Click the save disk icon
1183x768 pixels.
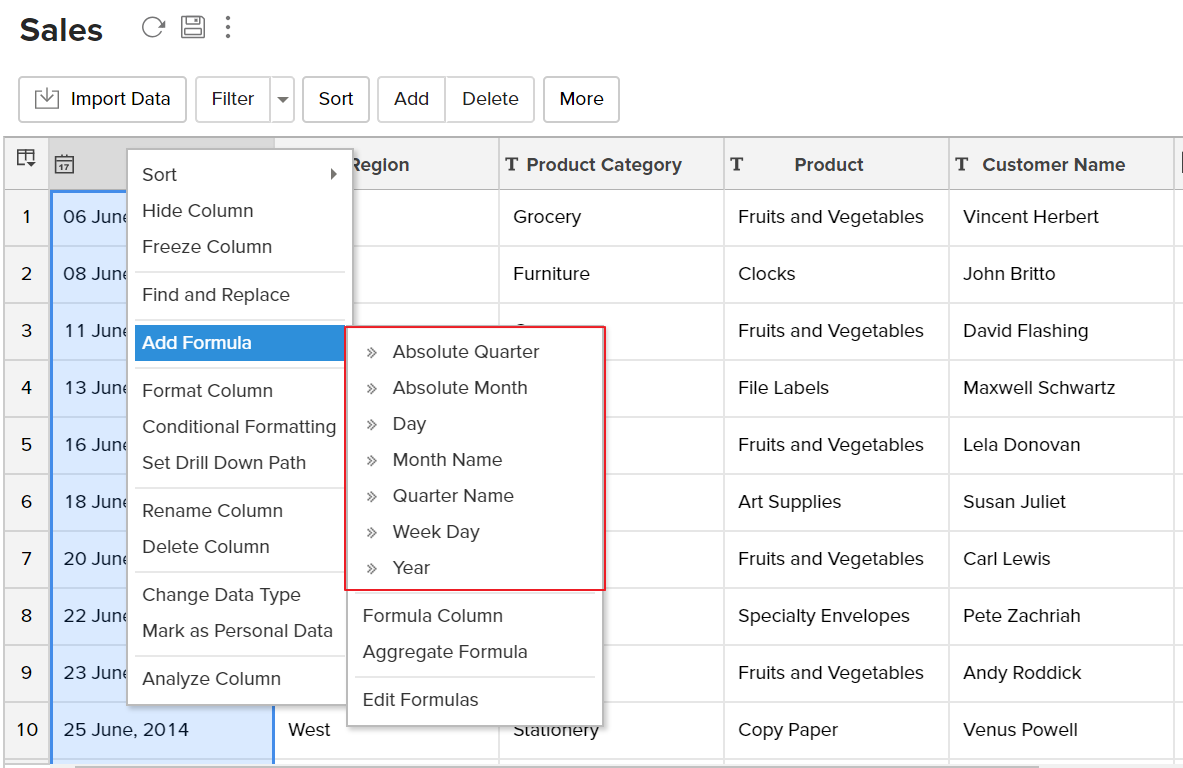pyautogui.click(x=192, y=28)
